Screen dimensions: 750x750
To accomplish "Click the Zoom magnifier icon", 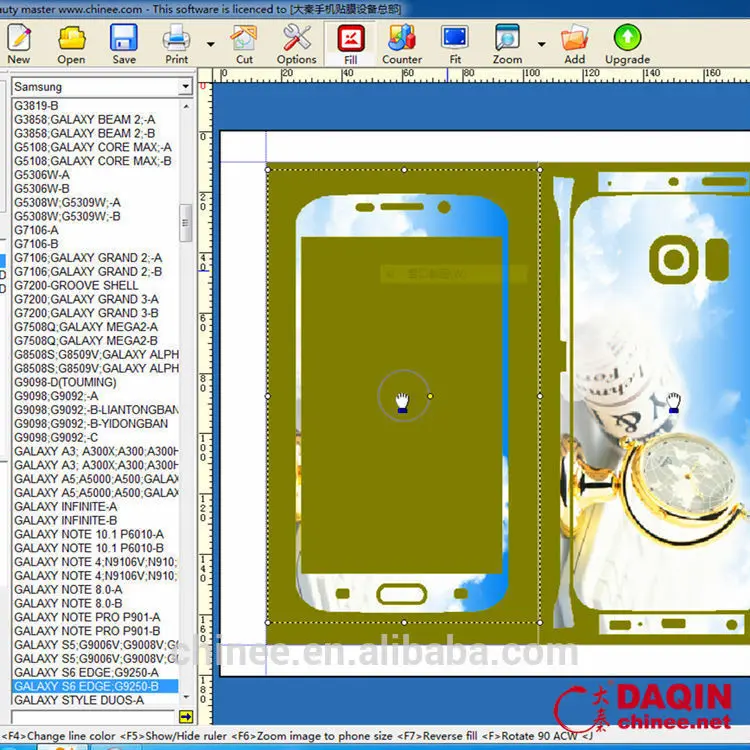I will click(x=507, y=38).
